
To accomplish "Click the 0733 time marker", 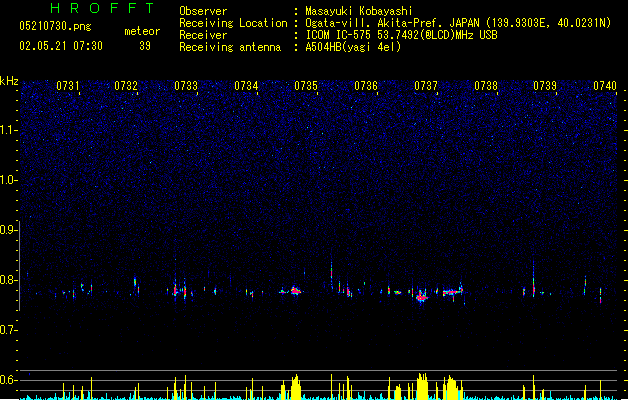I will point(186,86).
